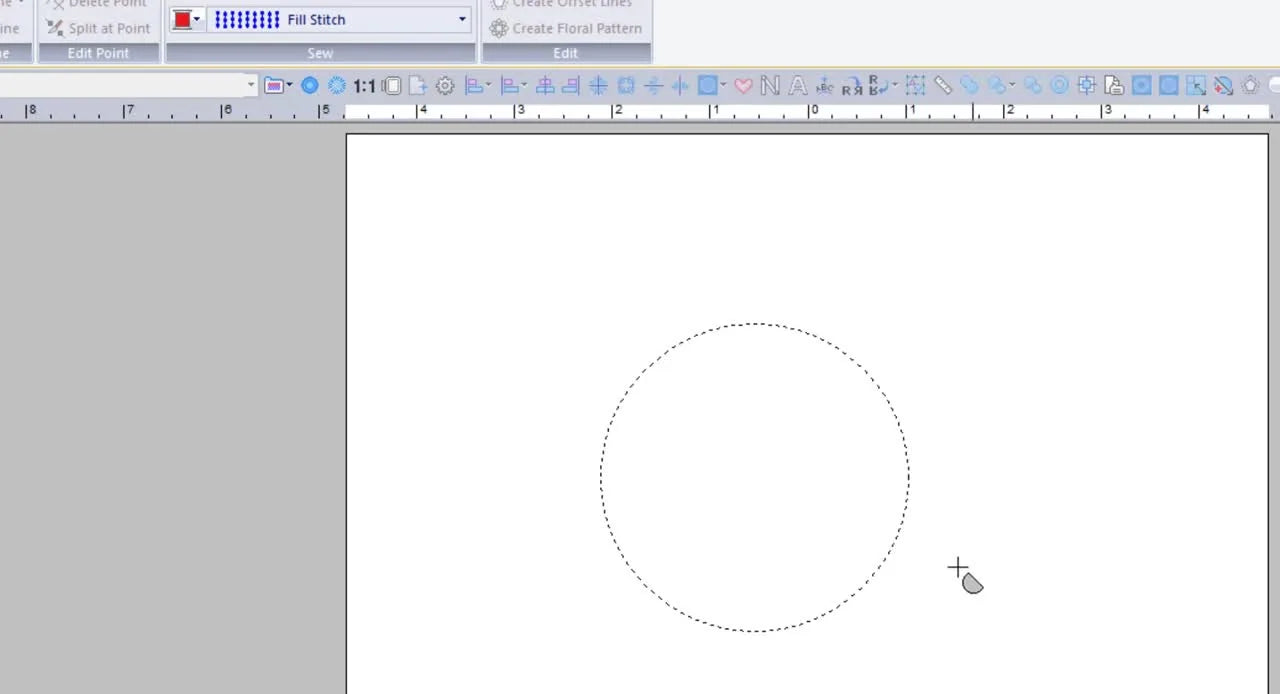Click the solid blue circle icon
This screenshot has width=1280, height=694.
tap(310, 86)
